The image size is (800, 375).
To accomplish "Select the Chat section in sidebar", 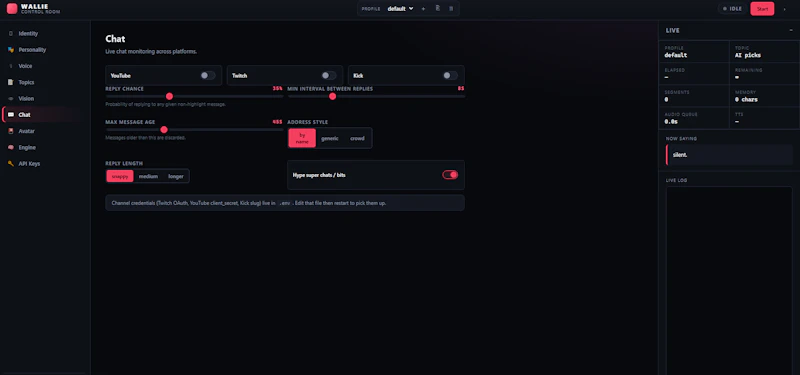I will coord(43,115).
